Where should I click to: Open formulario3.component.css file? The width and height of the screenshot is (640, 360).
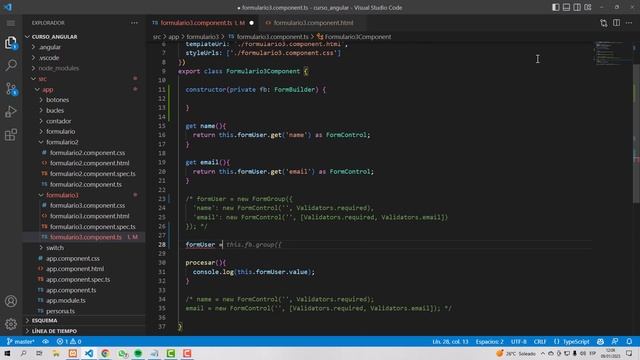[x=87, y=205]
